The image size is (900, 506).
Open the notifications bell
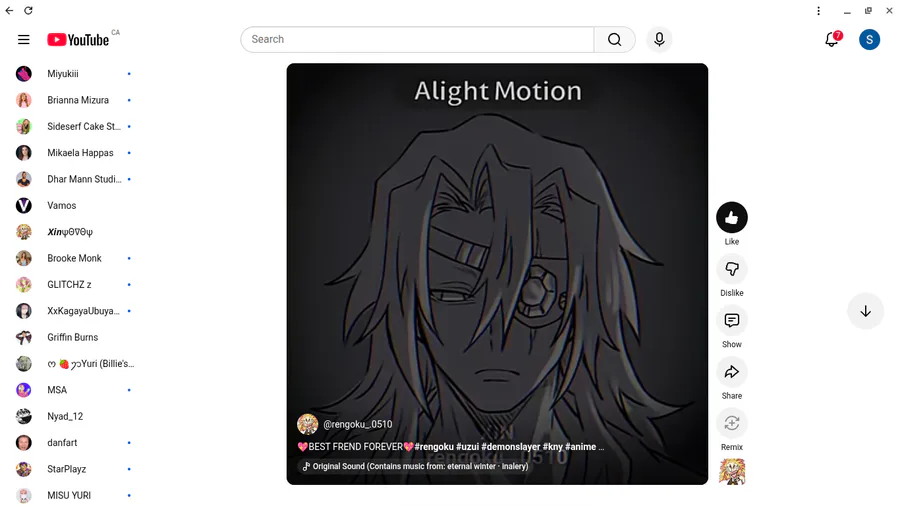coord(832,40)
